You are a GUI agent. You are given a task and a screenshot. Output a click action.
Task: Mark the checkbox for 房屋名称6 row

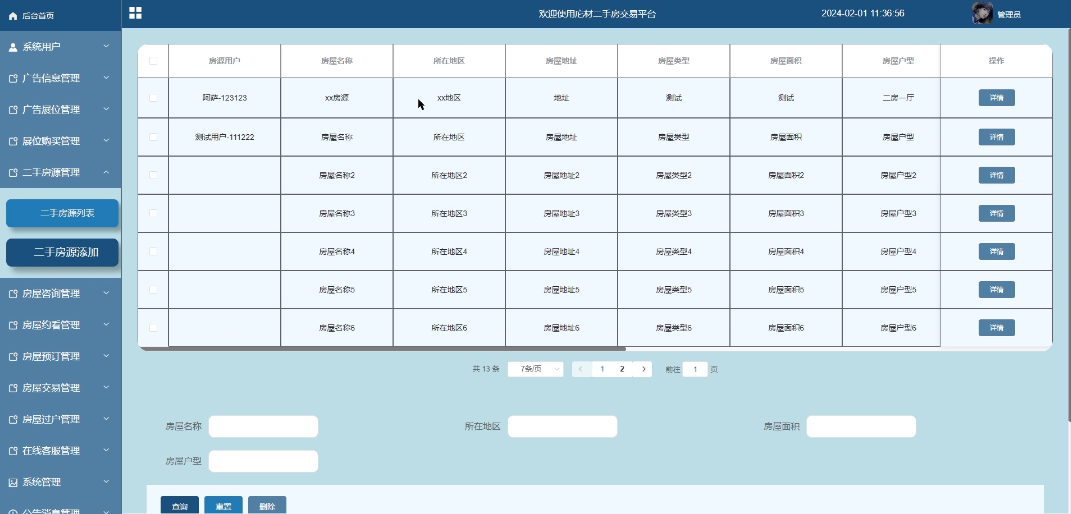pos(153,328)
